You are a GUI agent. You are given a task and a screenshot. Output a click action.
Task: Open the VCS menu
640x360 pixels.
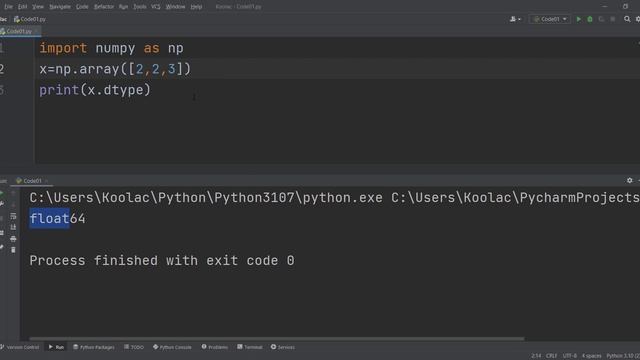pos(156,7)
